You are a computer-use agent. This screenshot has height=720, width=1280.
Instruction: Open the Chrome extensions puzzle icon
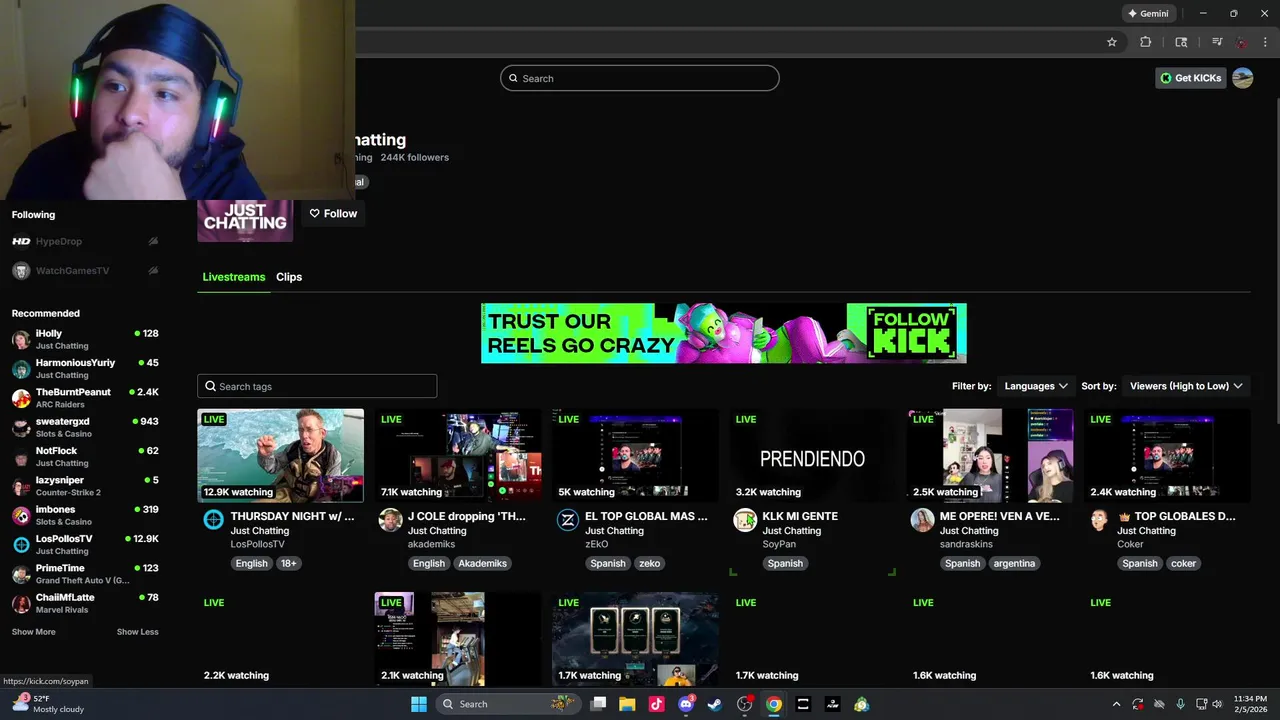click(1146, 42)
